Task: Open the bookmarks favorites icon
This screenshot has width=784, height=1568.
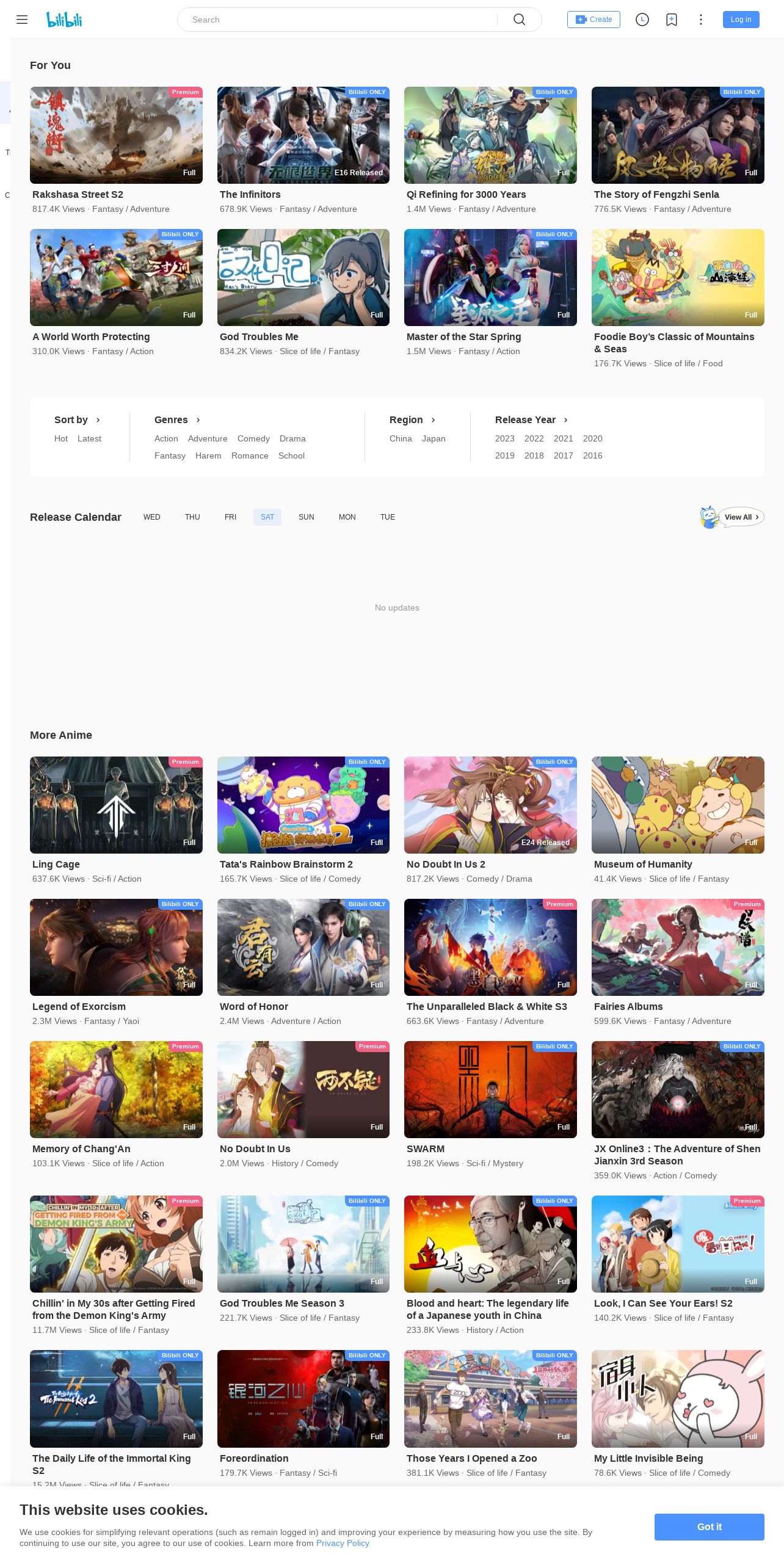Action: click(672, 20)
